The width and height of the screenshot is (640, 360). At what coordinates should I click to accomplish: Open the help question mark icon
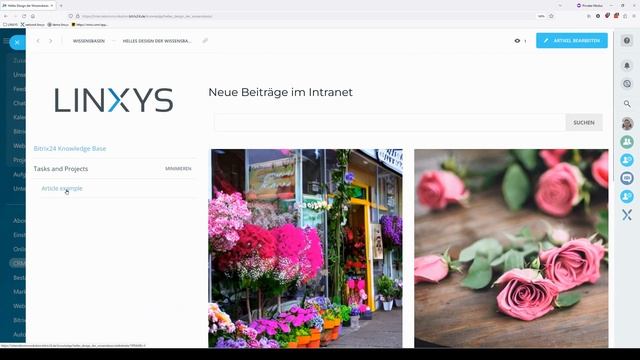coord(627,40)
